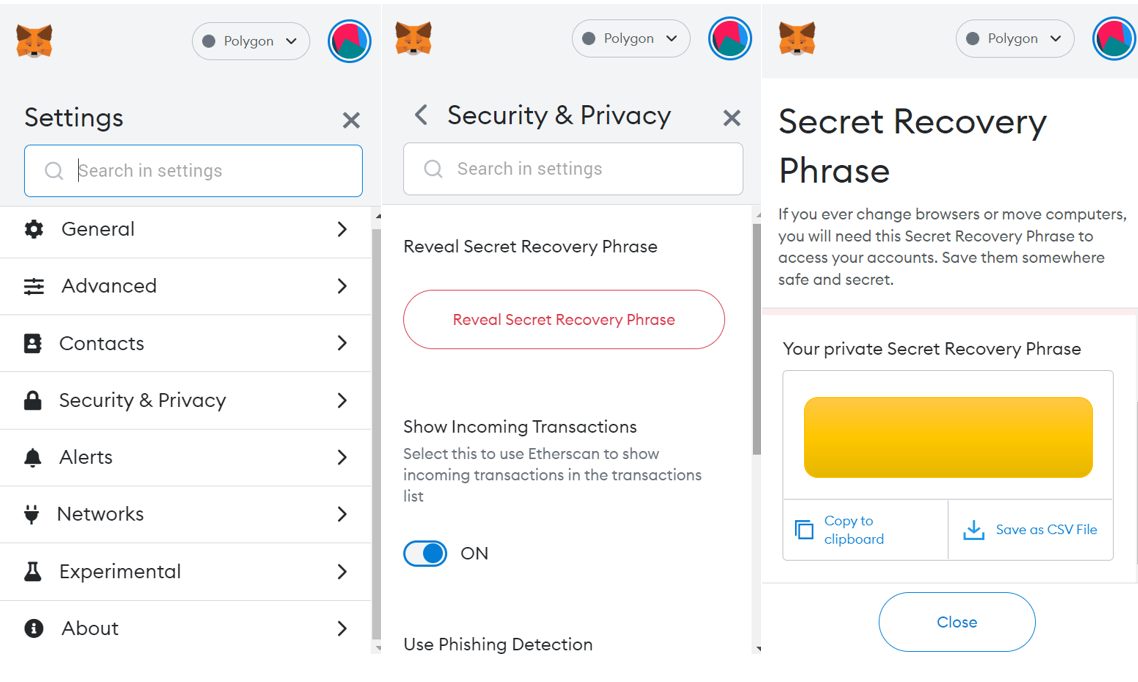1138x682 pixels.
Task: Turn off Show Incoming Transactions toggle
Action: coord(425,554)
